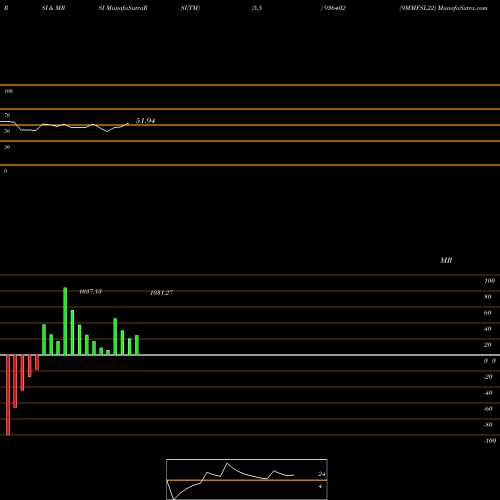Screen dimensions: 500x500
Task: Click the RSI axis label 30
Action: (7, 147)
